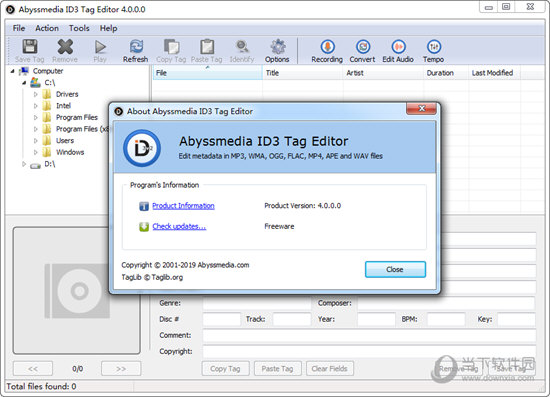
Task: Sort by the Title column header
Action: [x=302, y=73]
